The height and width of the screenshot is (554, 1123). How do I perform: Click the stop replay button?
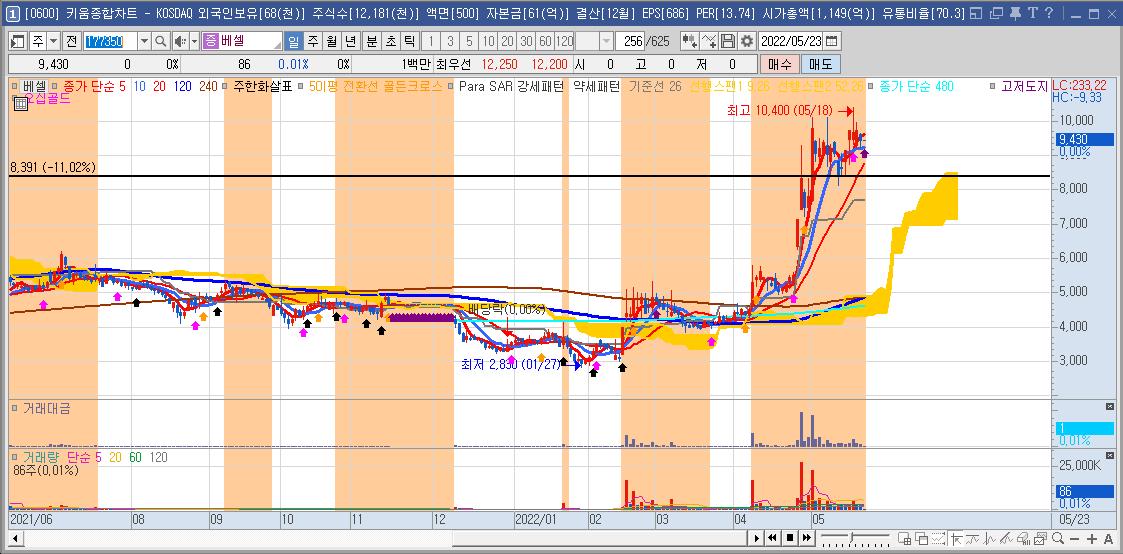(790, 538)
